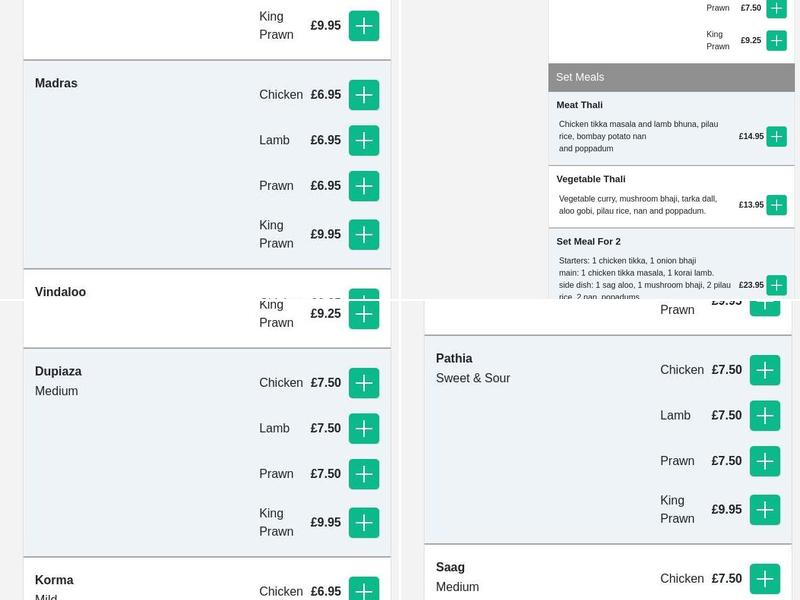Image resolution: width=800 pixels, height=600 pixels.
Task: Add Korma Chicken to the order
Action: pos(364,590)
